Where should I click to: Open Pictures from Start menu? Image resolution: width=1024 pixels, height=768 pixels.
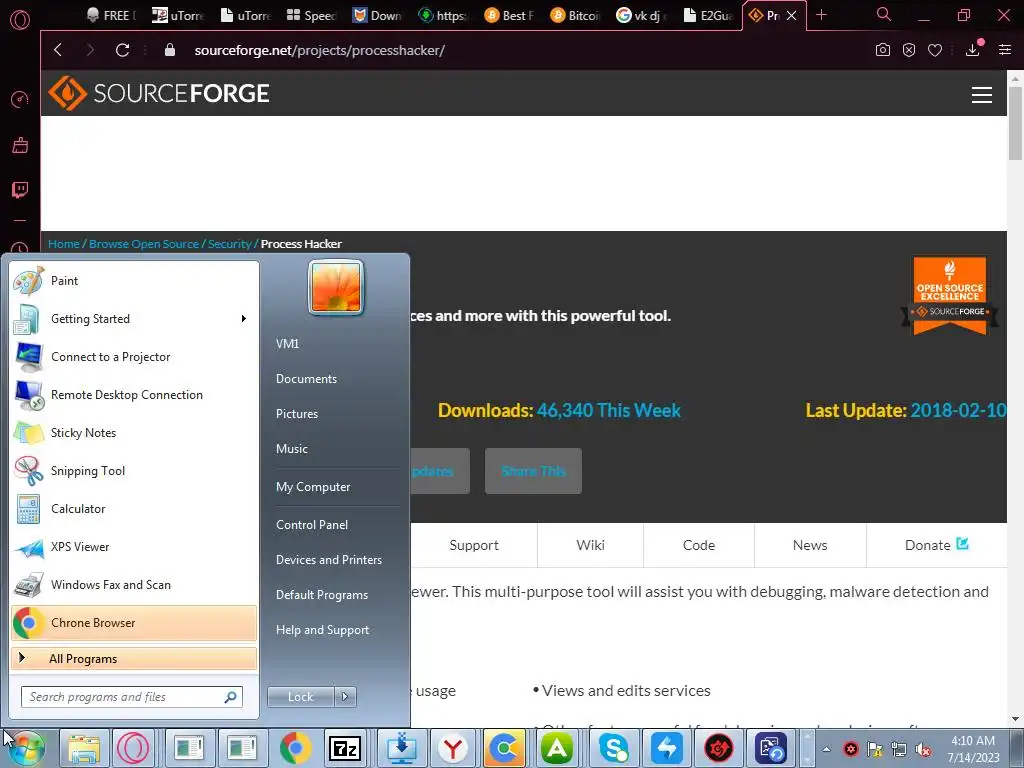click(297, 414)
